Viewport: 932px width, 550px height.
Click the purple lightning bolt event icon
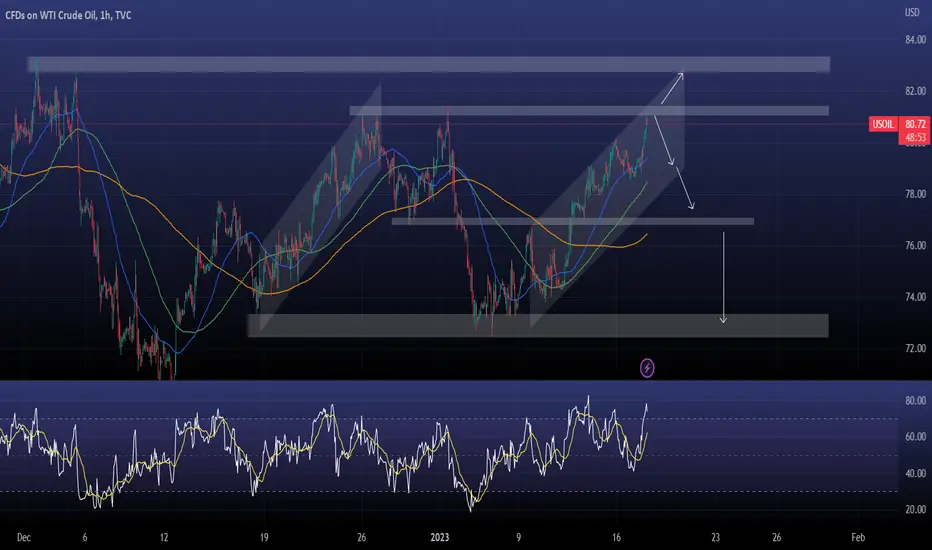pos(647,368)
